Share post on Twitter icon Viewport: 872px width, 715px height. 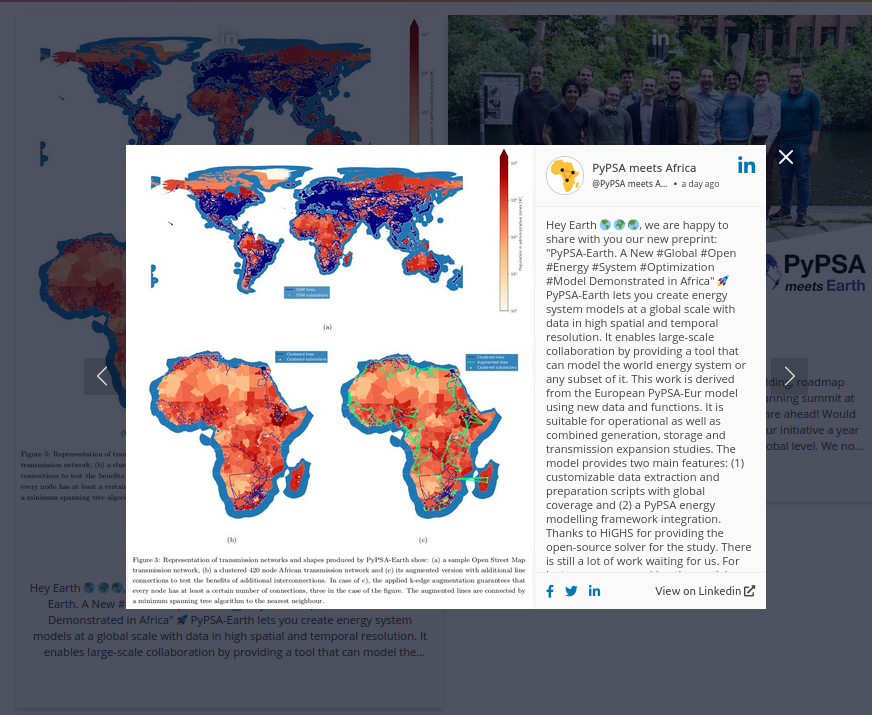click(571, 591)
